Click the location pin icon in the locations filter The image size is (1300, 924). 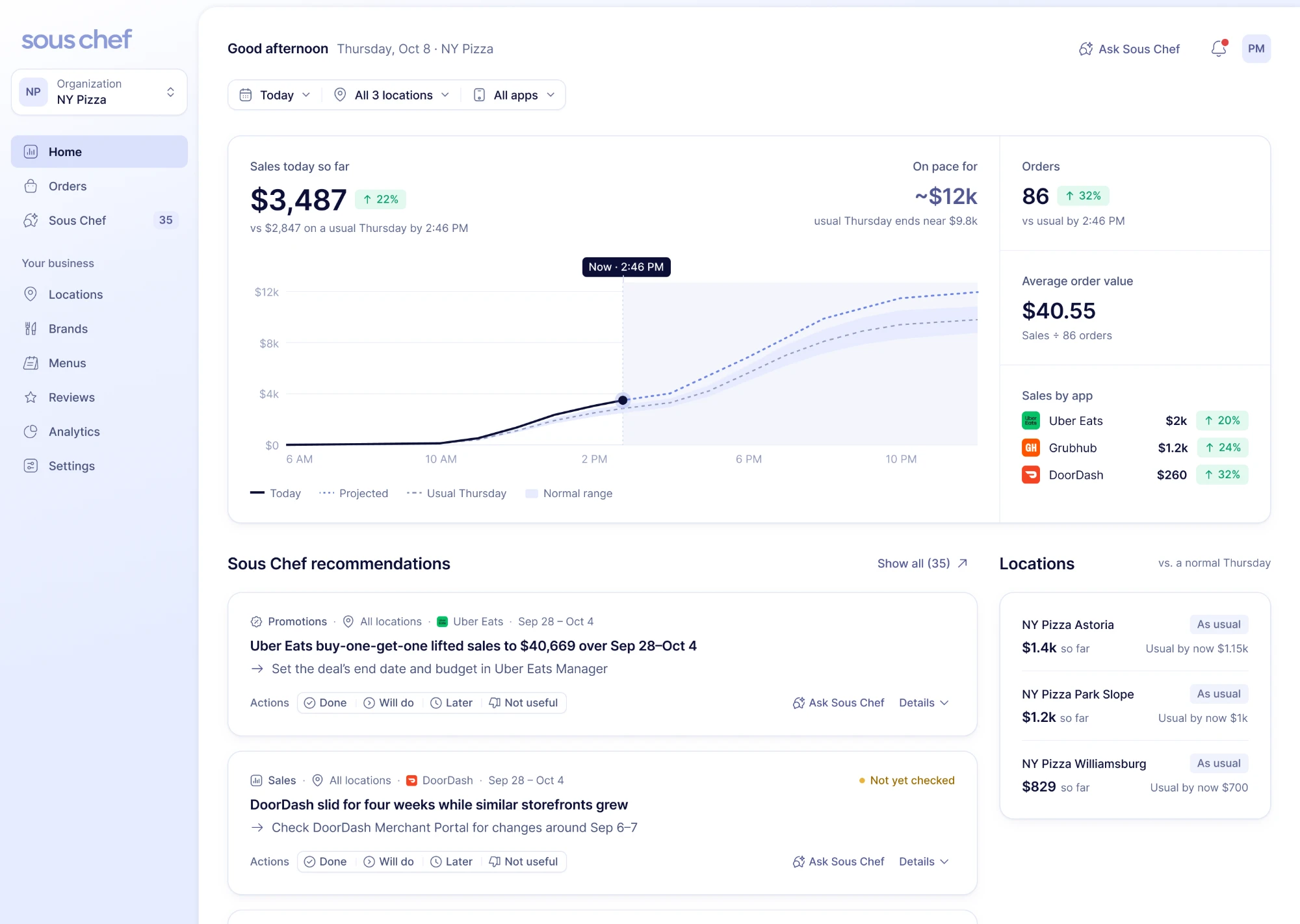point(339,95)
